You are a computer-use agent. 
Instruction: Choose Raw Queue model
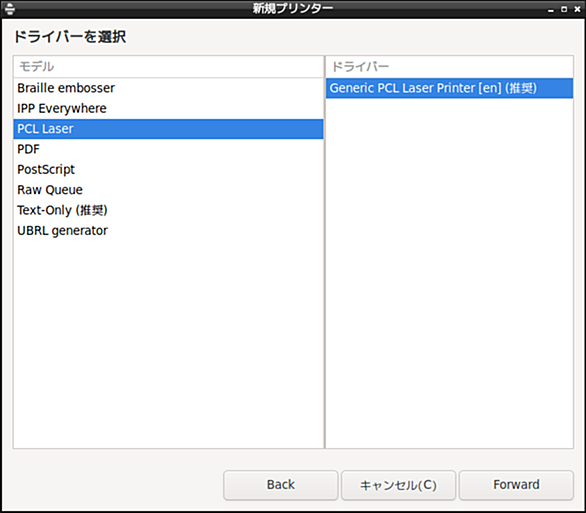168,190
